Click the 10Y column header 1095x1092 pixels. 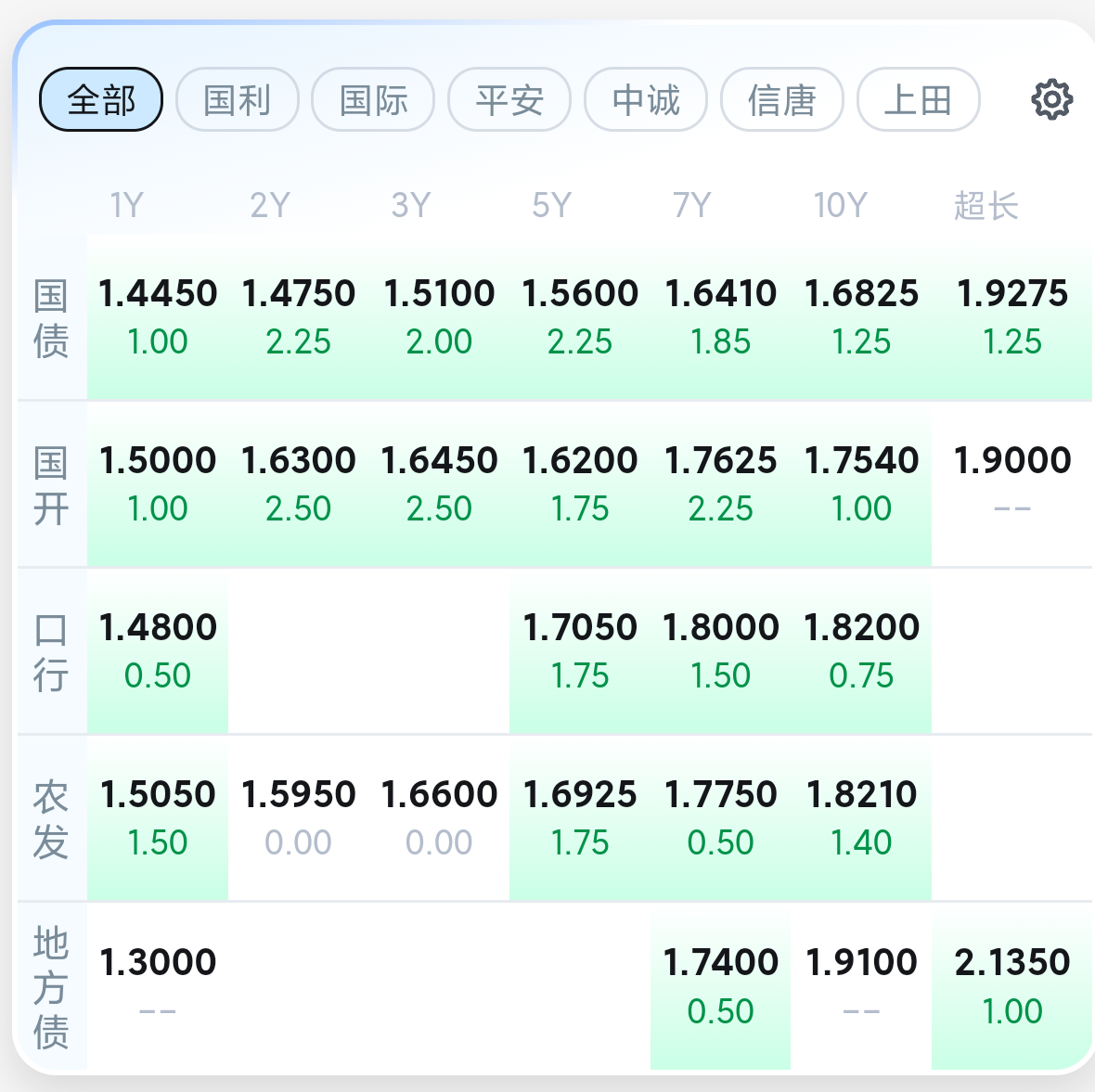click(840, 205)
